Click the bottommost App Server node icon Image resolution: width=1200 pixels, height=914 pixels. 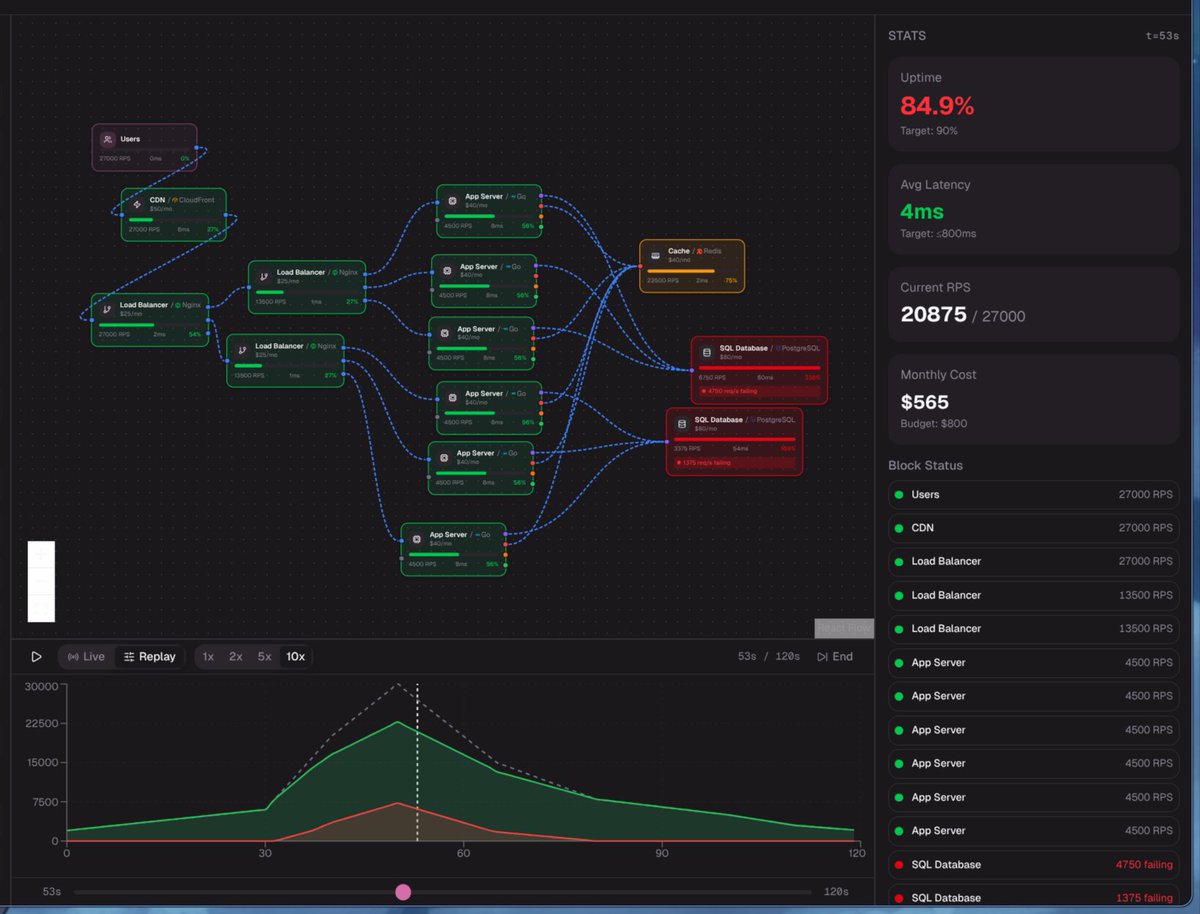[x=417, y=539]
